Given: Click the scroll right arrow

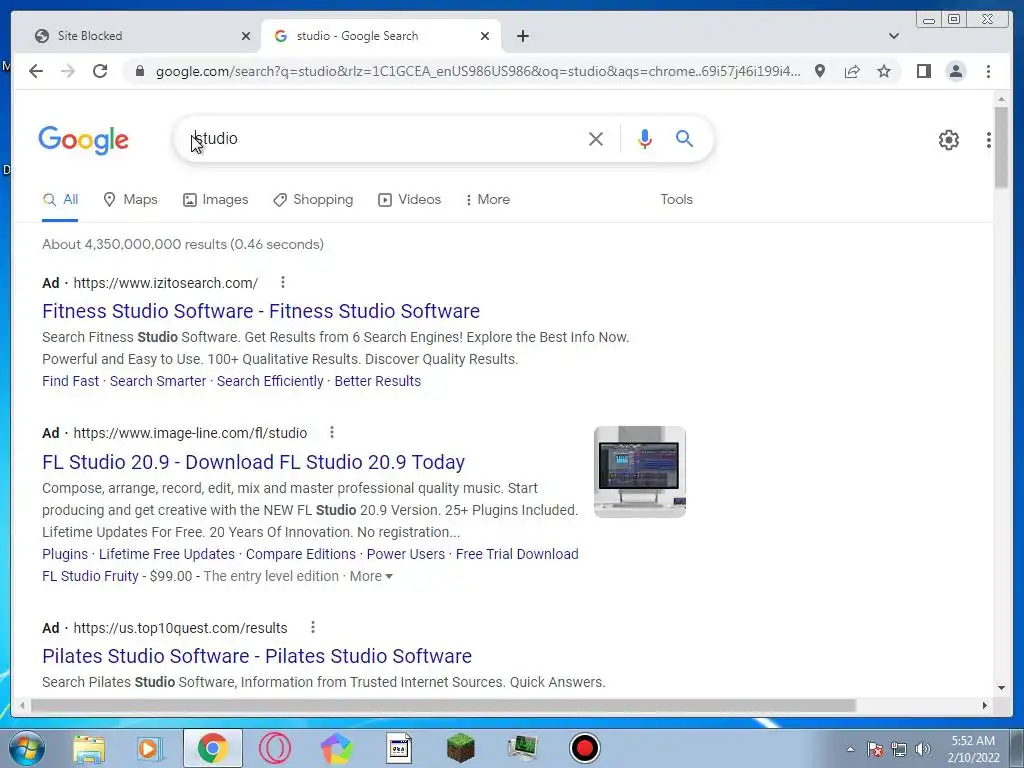Looking at the screenshot, I should click(x=985, y=705).
